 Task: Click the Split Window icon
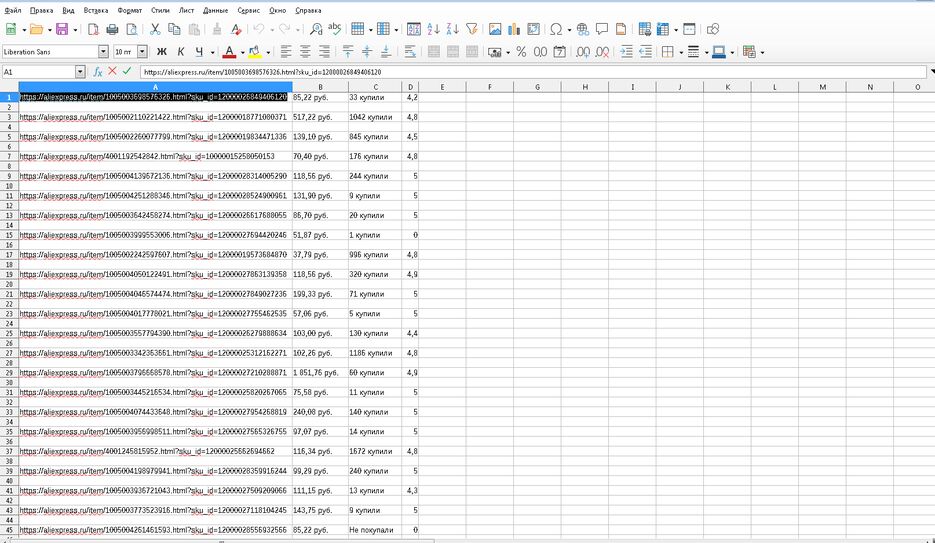tap(689, 29)
